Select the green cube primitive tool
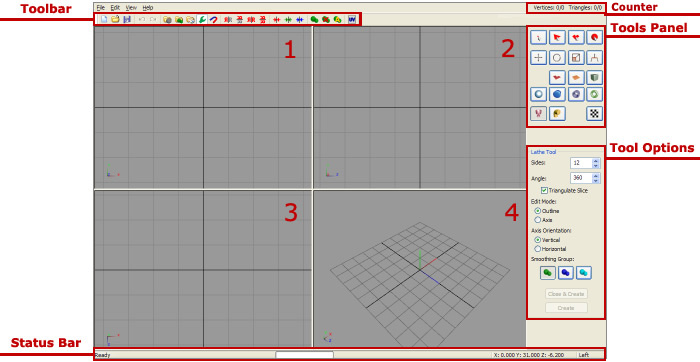Screen dimensions: 700x362 tap(594, 77)
